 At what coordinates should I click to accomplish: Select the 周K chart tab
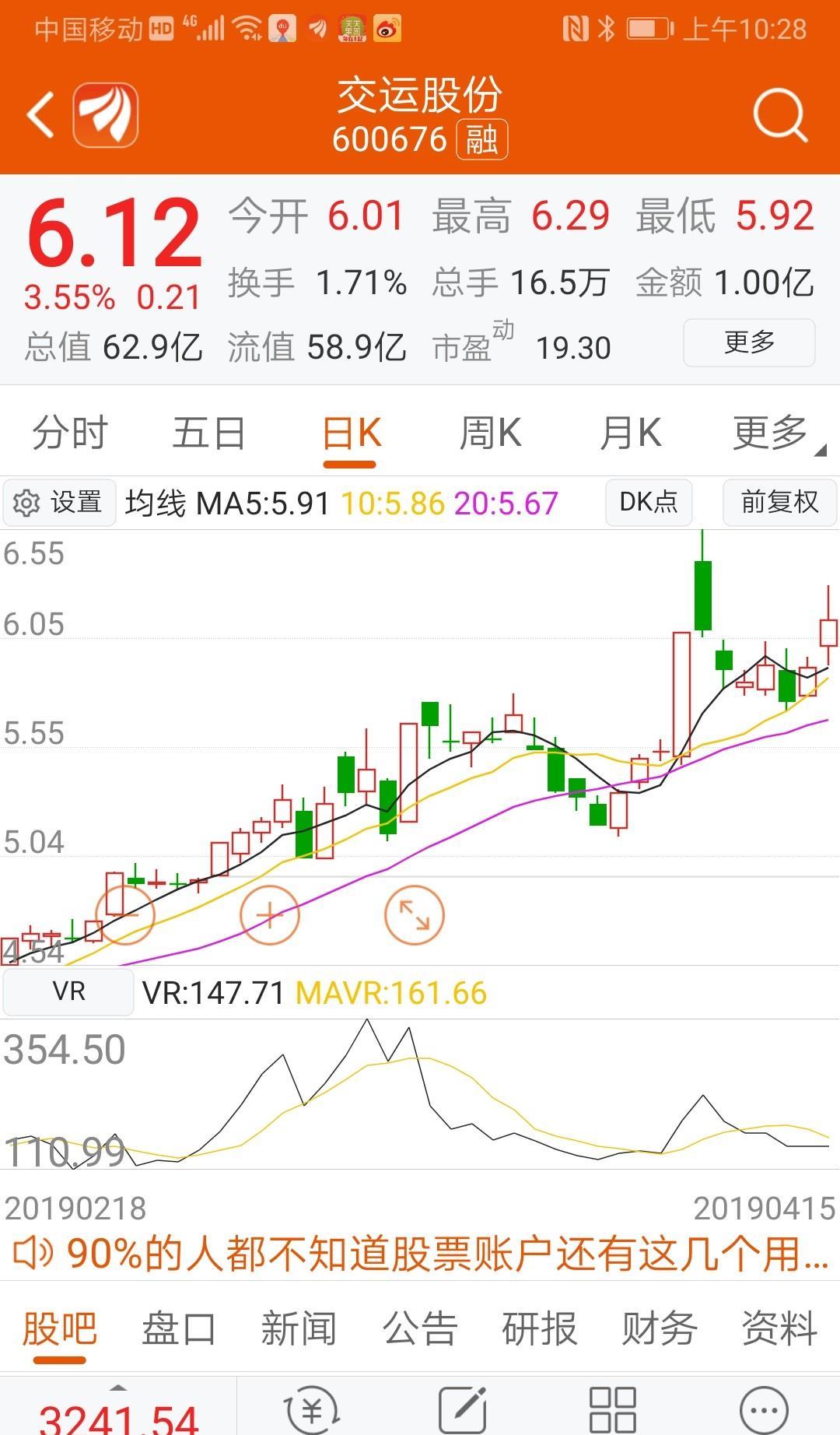(490, 433)
